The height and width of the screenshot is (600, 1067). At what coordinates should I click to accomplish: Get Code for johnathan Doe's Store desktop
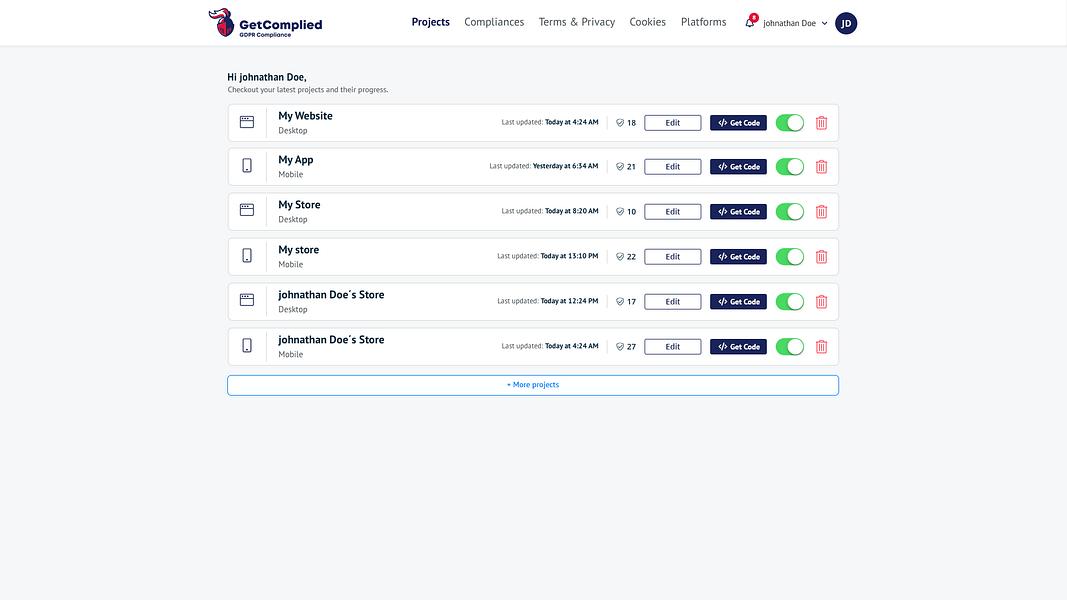pyautogui.click(x=738, y=301)
